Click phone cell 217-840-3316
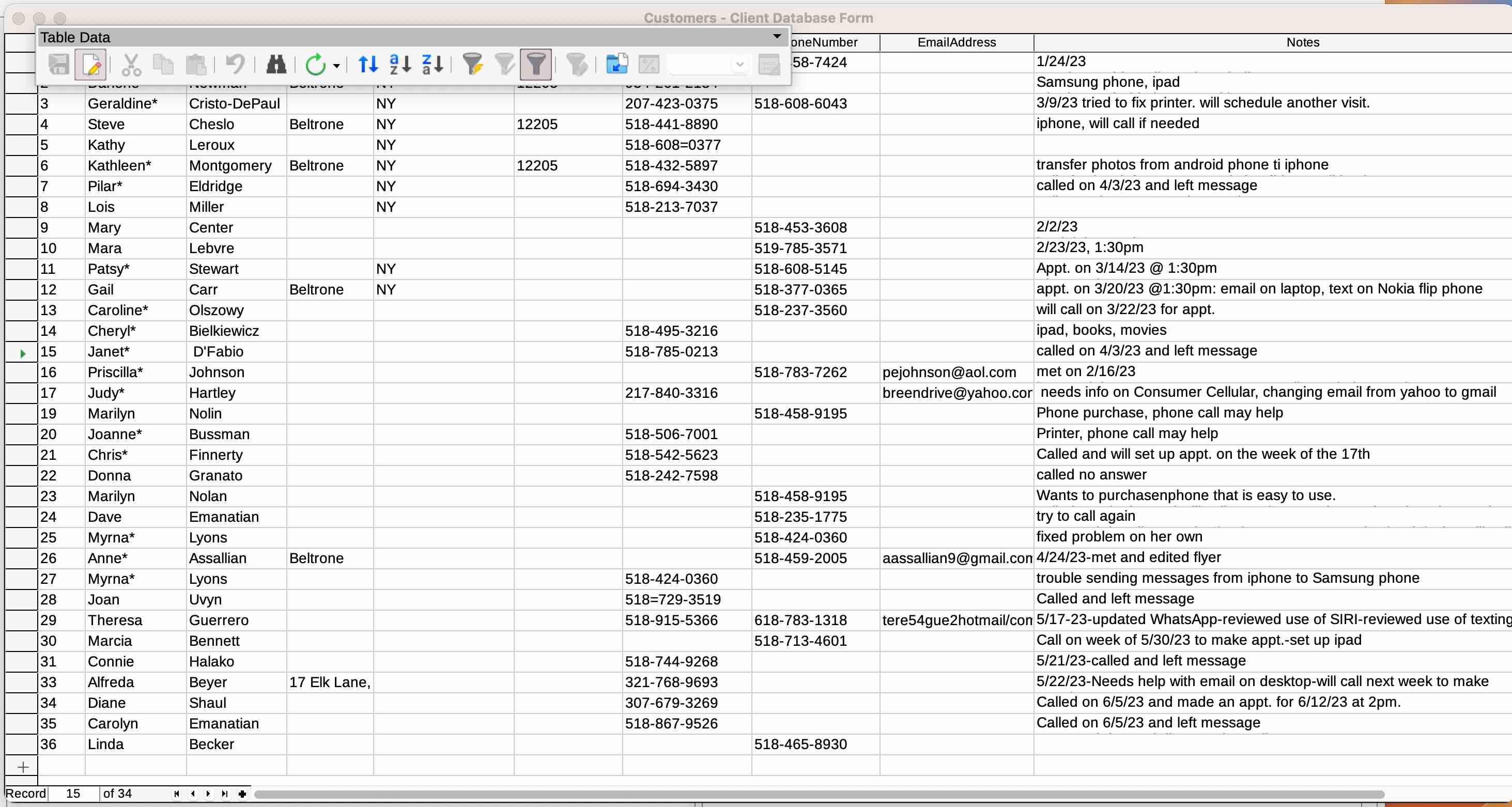 [687, 393]
